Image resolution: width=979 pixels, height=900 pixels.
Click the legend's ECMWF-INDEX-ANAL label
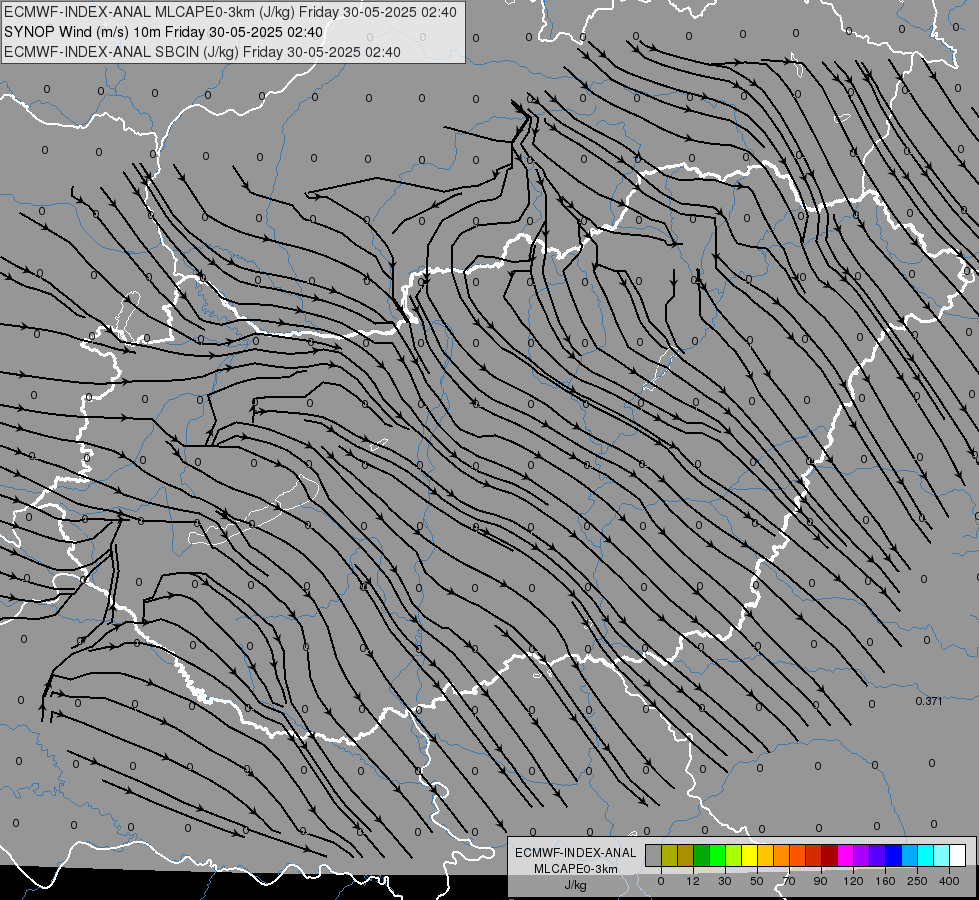click(576, 853)
